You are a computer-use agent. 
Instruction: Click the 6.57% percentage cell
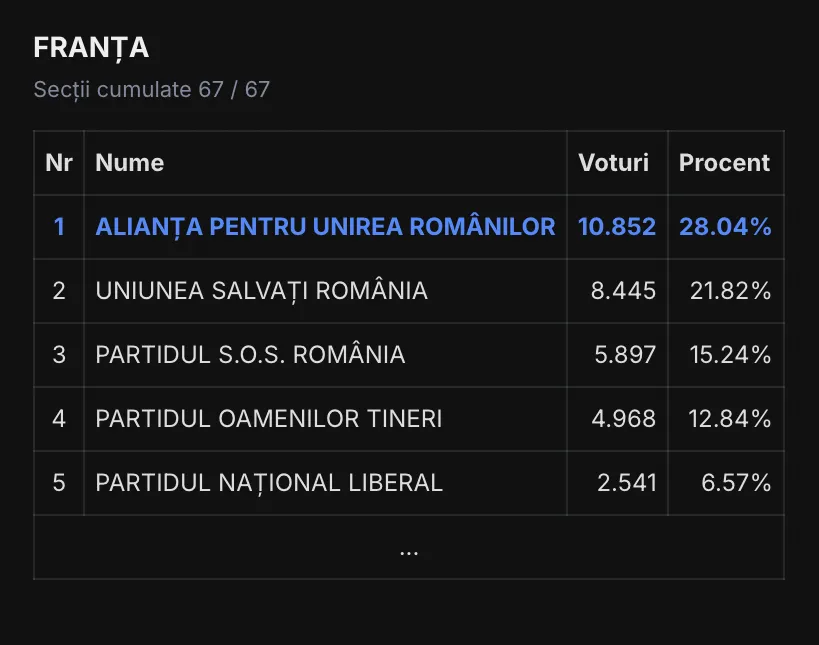[736, 483]
